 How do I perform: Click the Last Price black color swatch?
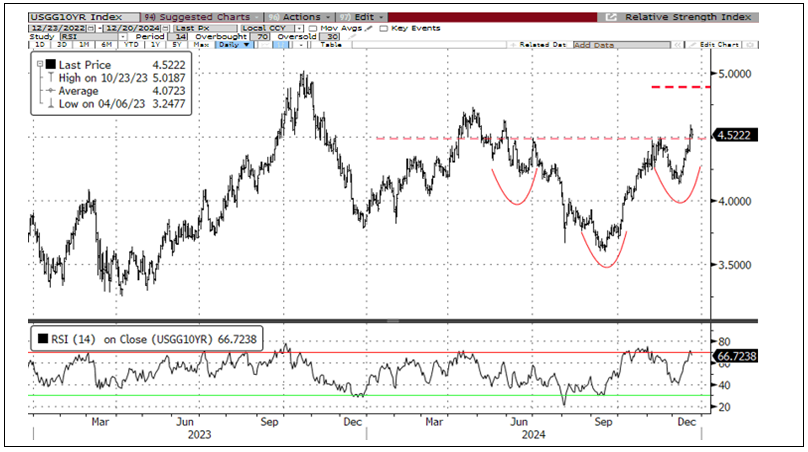50,64
